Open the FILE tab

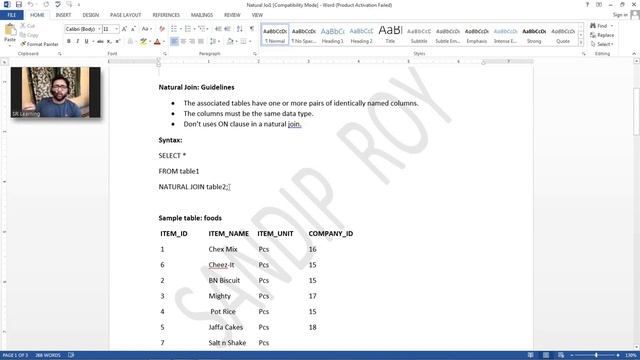click(x=12, y=15)
